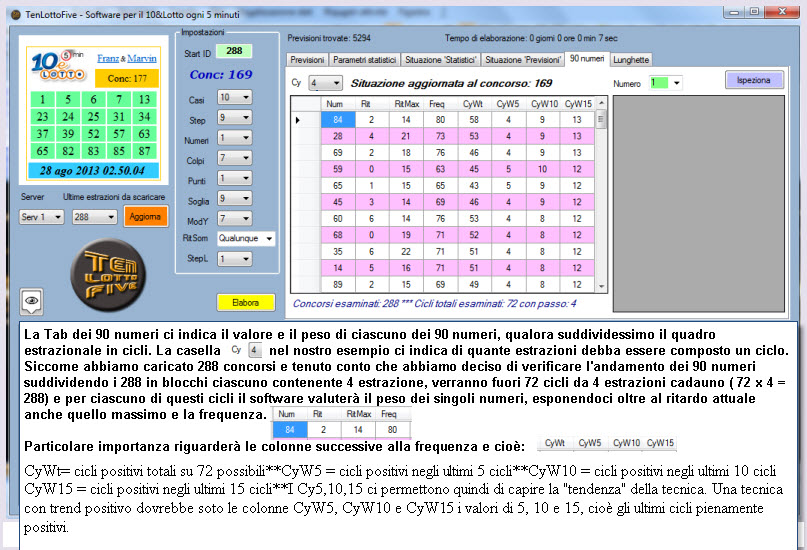Select the Num cell 35 in the table
Viewport: 807px width, 550px height.
pyautogui.click(x=338, y=251)
